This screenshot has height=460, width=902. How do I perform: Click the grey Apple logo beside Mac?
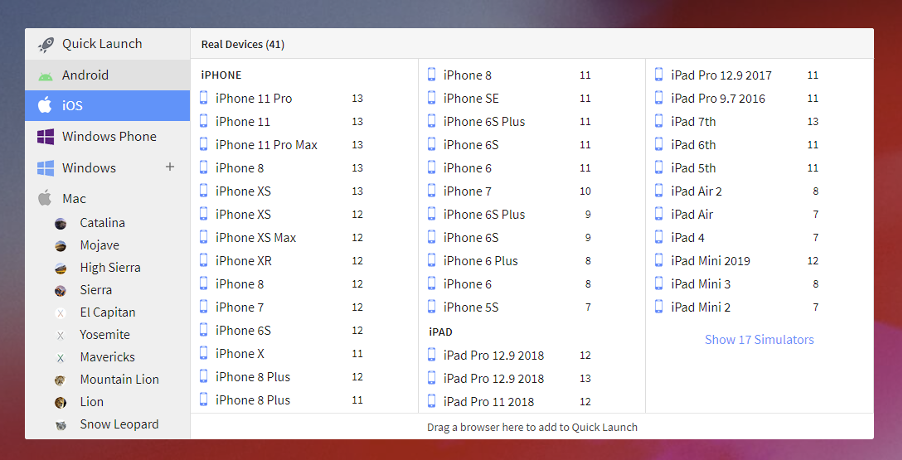[x=45, y=198]
